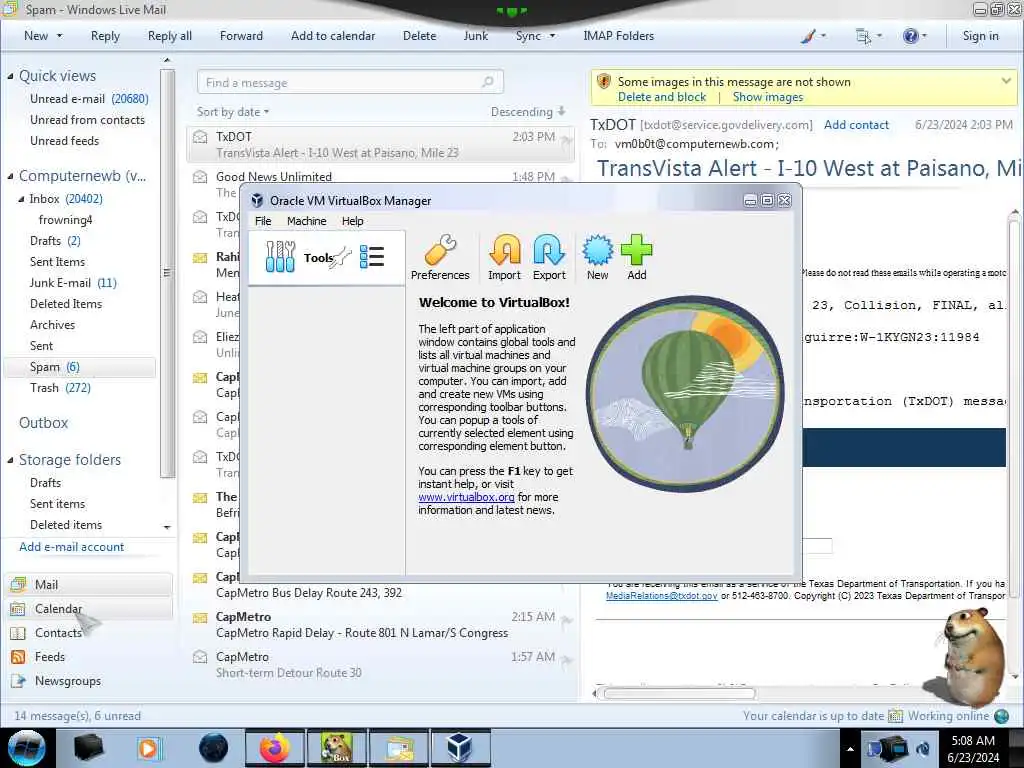Click Reply all in the toolbar
This screenshot has width=1024, height=768.
pyautogui.click(x=170, y=36)
